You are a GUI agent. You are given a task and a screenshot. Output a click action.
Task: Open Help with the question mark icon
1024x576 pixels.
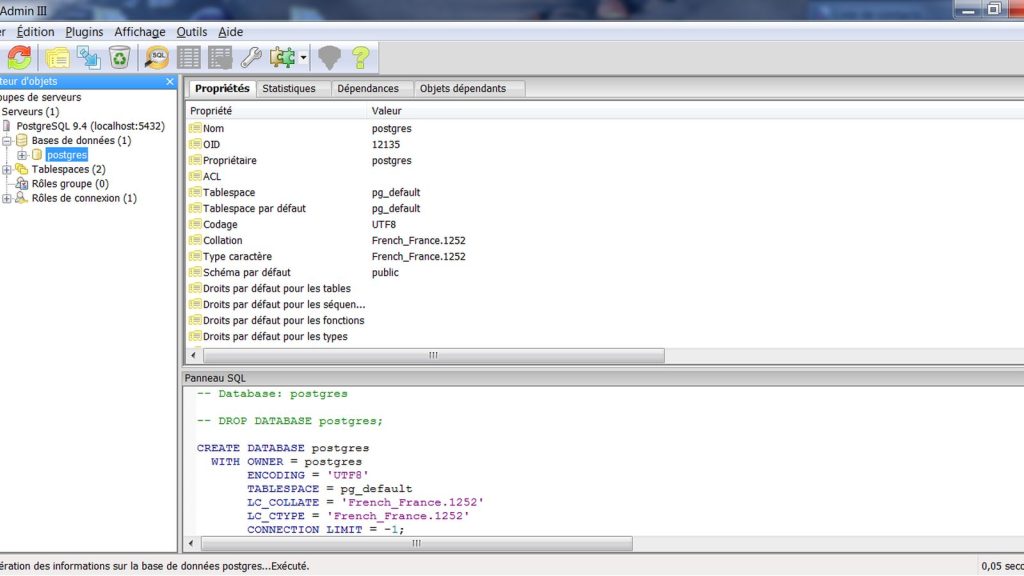coord(360,57)
